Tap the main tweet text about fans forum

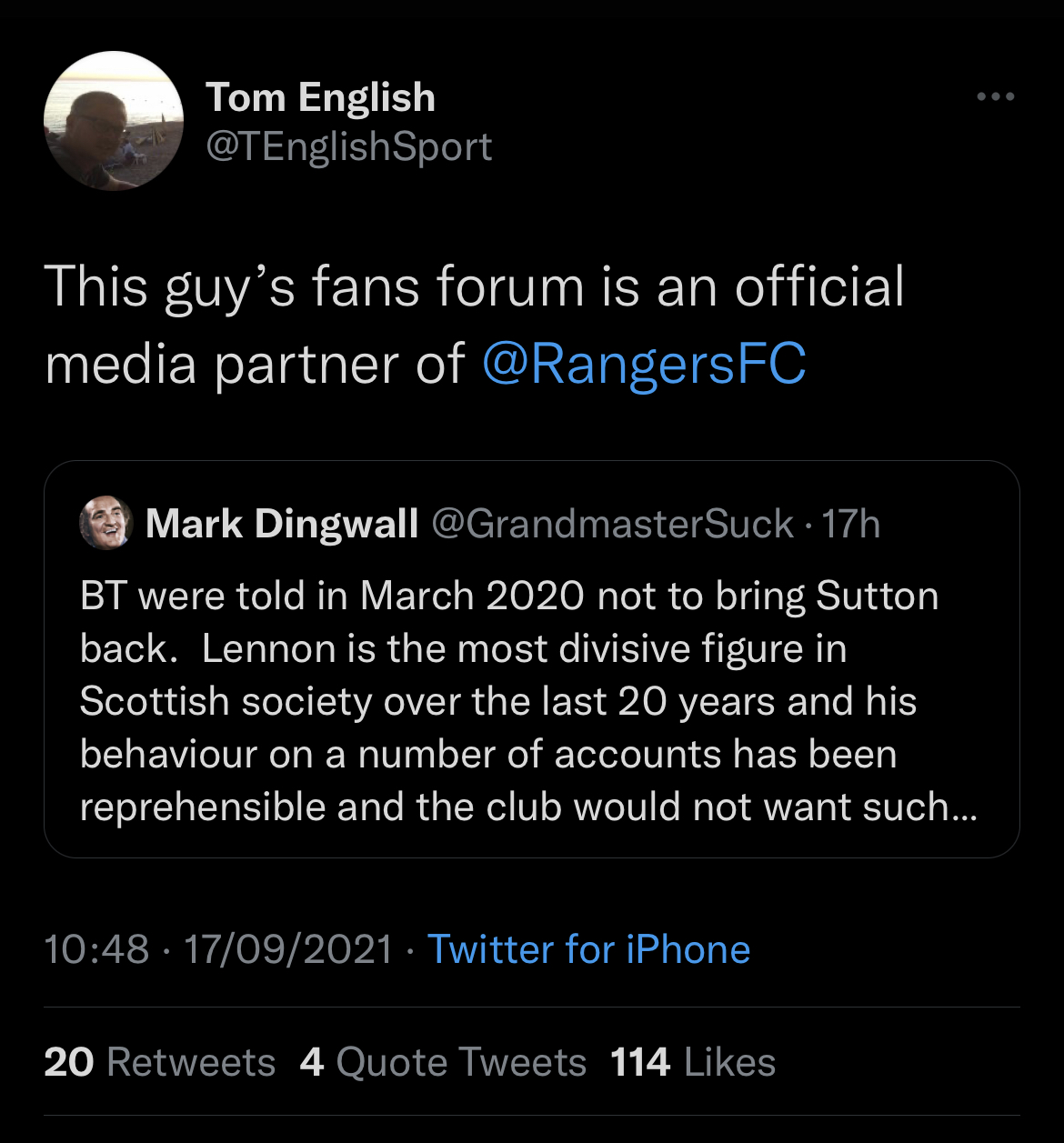click(x=475, y=326)
